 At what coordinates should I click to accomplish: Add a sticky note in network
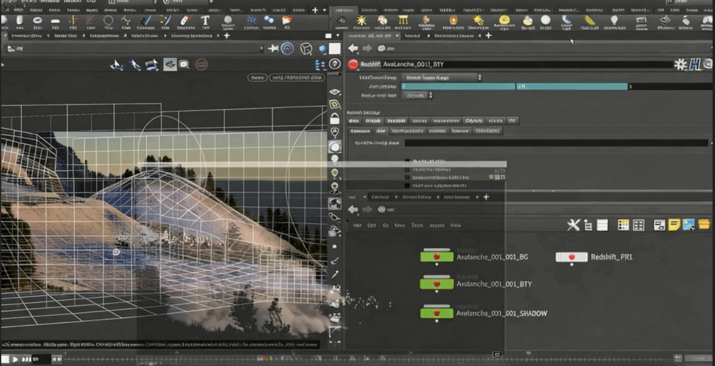point(674,225)
